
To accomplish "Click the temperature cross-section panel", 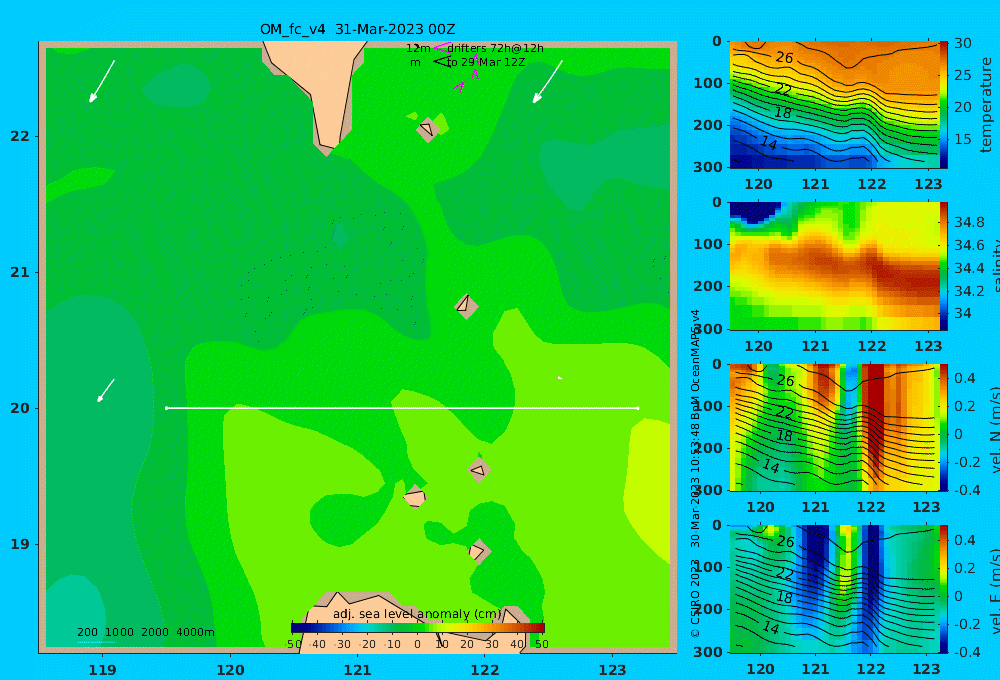I will click(834, 105).
